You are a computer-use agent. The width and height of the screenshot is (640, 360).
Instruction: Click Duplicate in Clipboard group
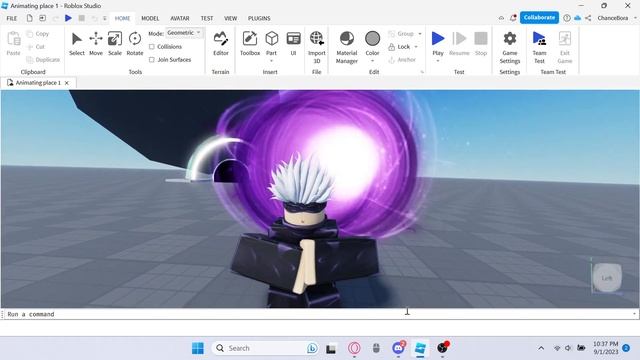43,60
